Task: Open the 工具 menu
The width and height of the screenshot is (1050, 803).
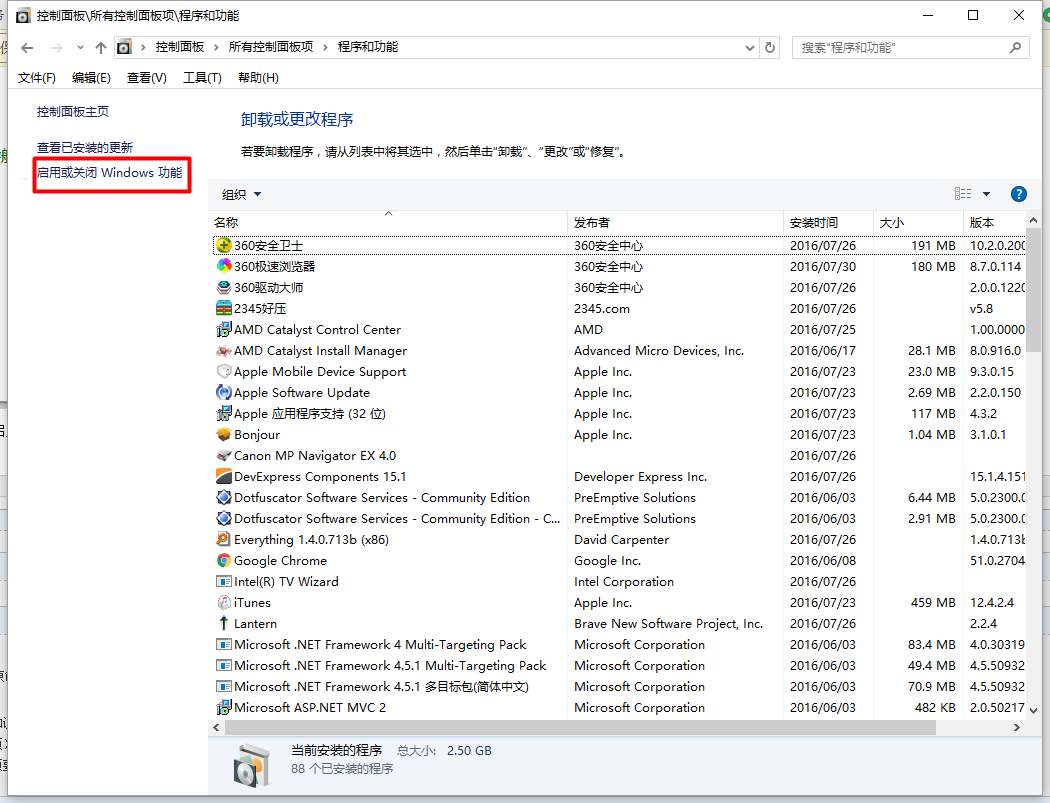Action: click(202, 77)
